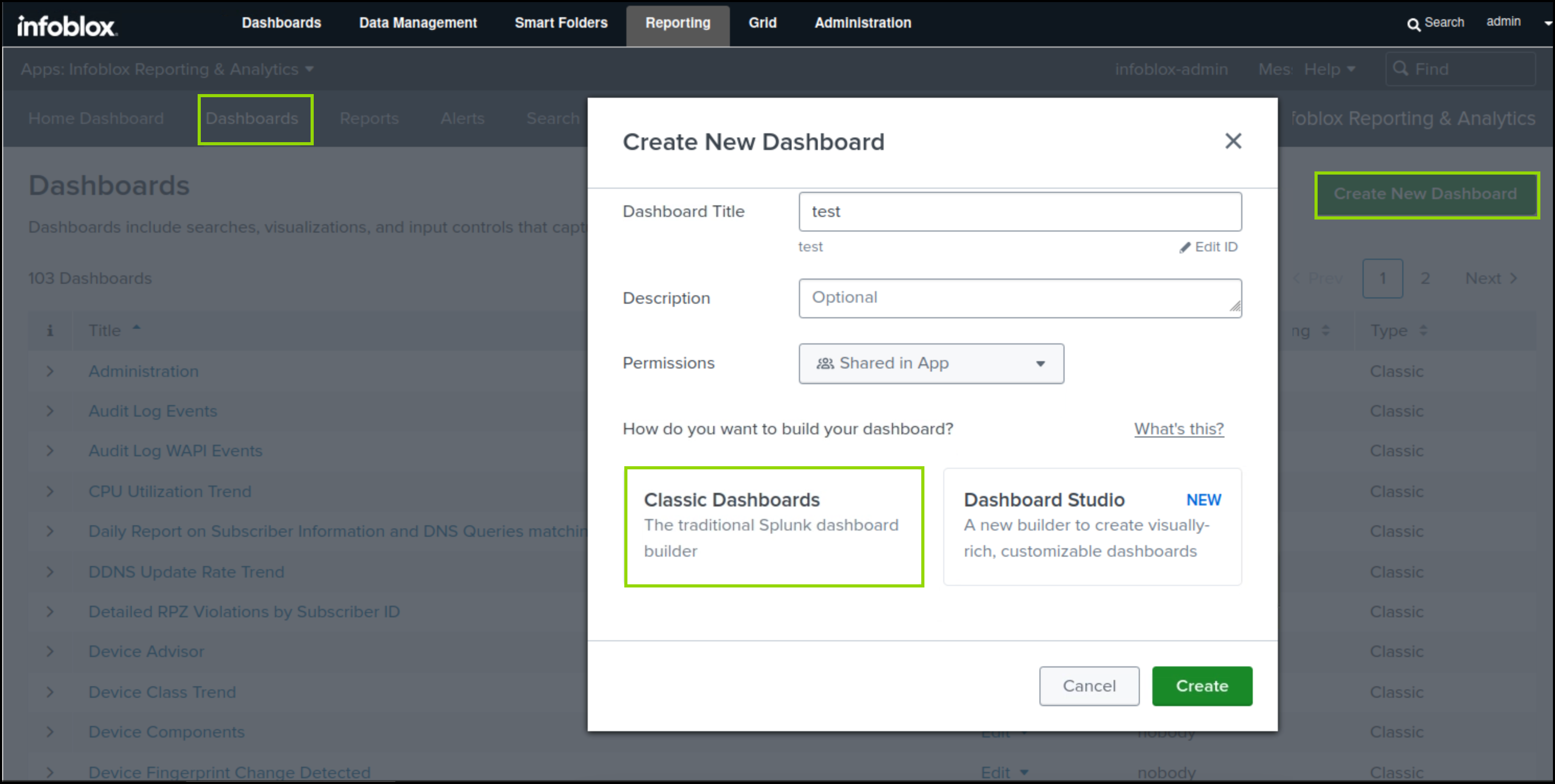
Task: Click the info column icon in table header
Action: pos(50,331)
